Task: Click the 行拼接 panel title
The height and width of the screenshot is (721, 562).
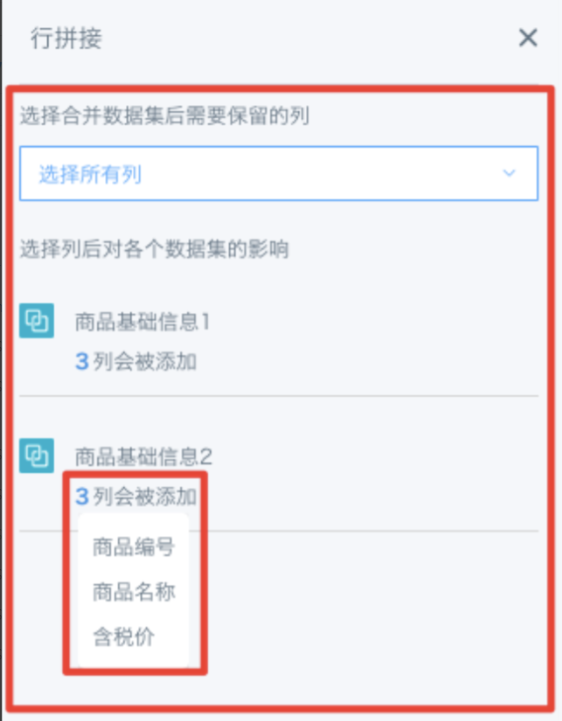Action: tap(66, 38)
